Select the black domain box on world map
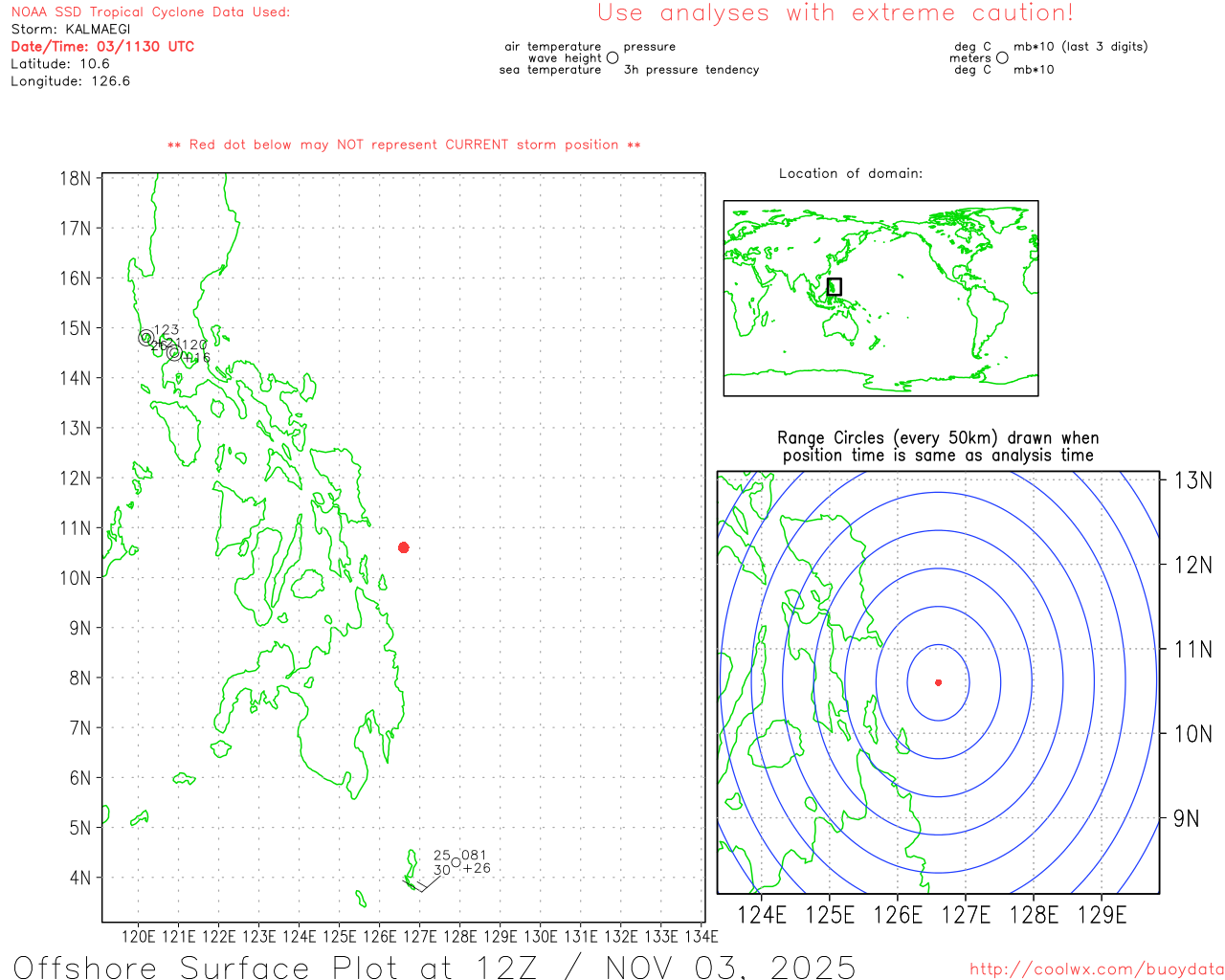The image size is (1225, 980). (835, 286)
